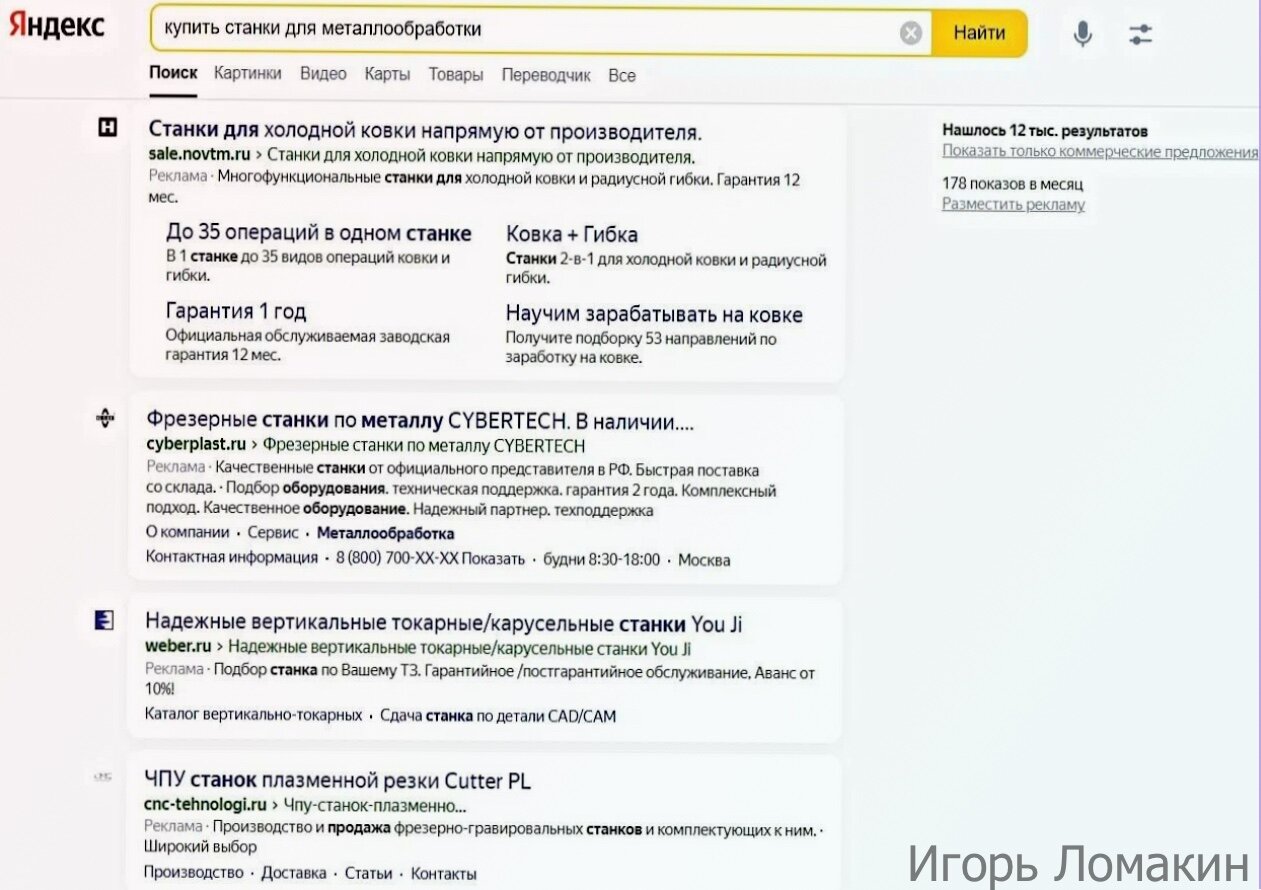The width and height of the screenshot is (1261, 890).
Task: Open the weber.ru favicon icon
Action: point(104,621)
